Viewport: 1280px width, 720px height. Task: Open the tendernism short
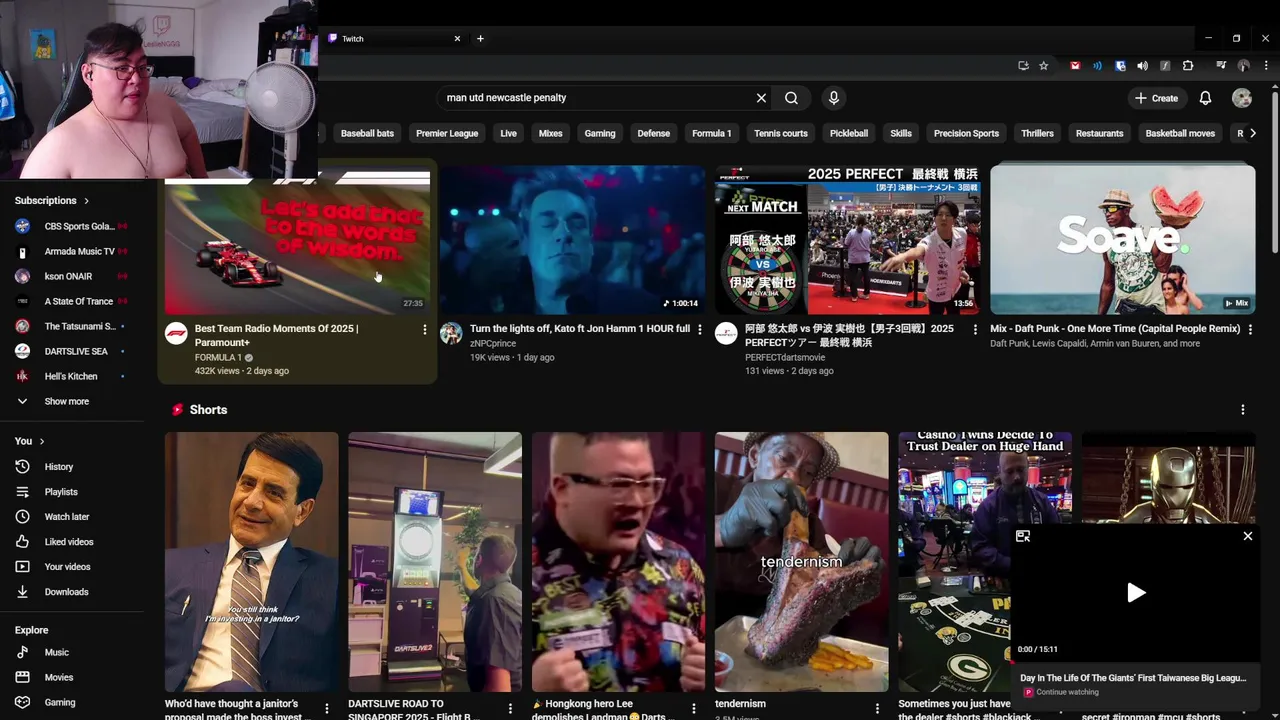[x=801, y=562]
